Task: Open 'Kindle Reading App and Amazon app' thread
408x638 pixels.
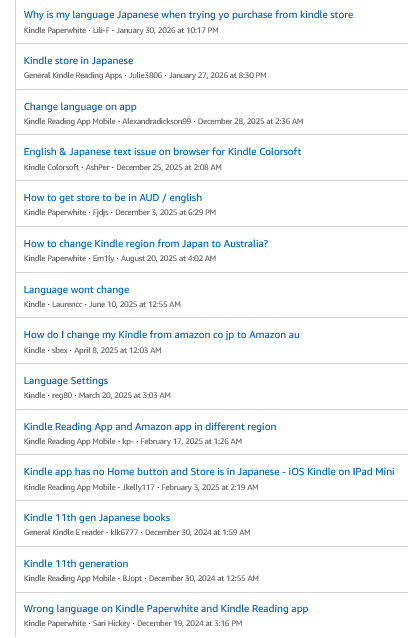Action: tap(150, 426)
